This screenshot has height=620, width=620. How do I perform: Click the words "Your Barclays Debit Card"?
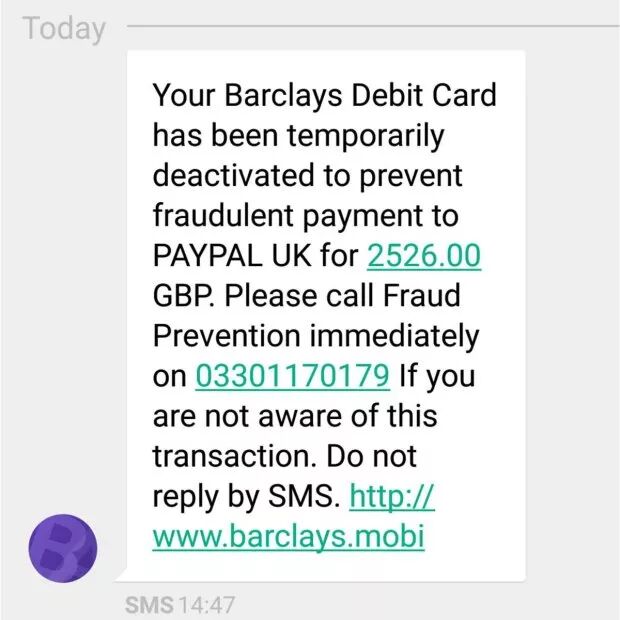(325, 96)
